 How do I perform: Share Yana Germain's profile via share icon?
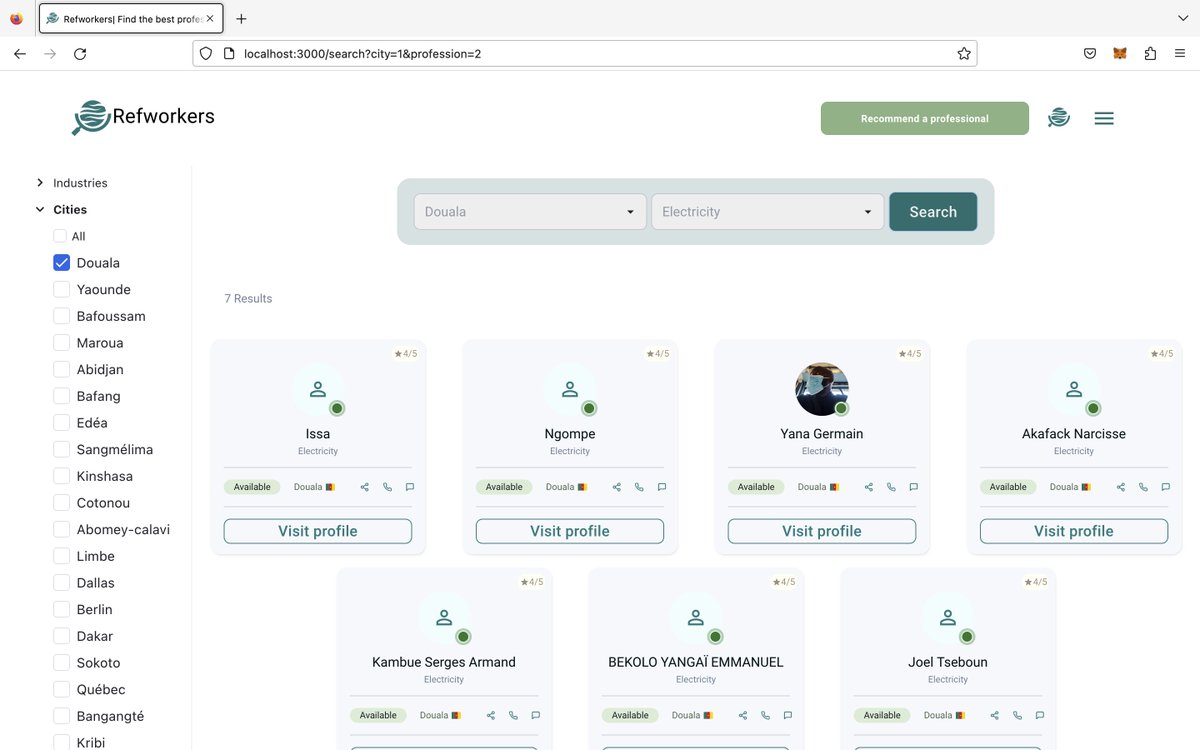point(869,487)
